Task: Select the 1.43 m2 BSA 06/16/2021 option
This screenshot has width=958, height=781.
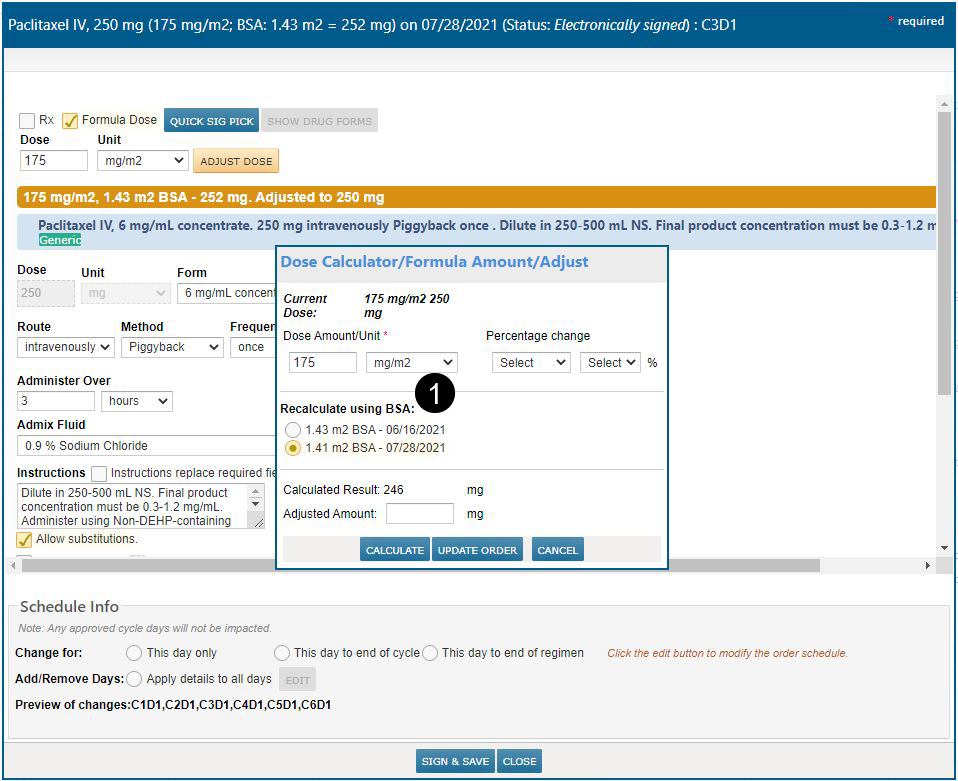Action: (293, 430)
